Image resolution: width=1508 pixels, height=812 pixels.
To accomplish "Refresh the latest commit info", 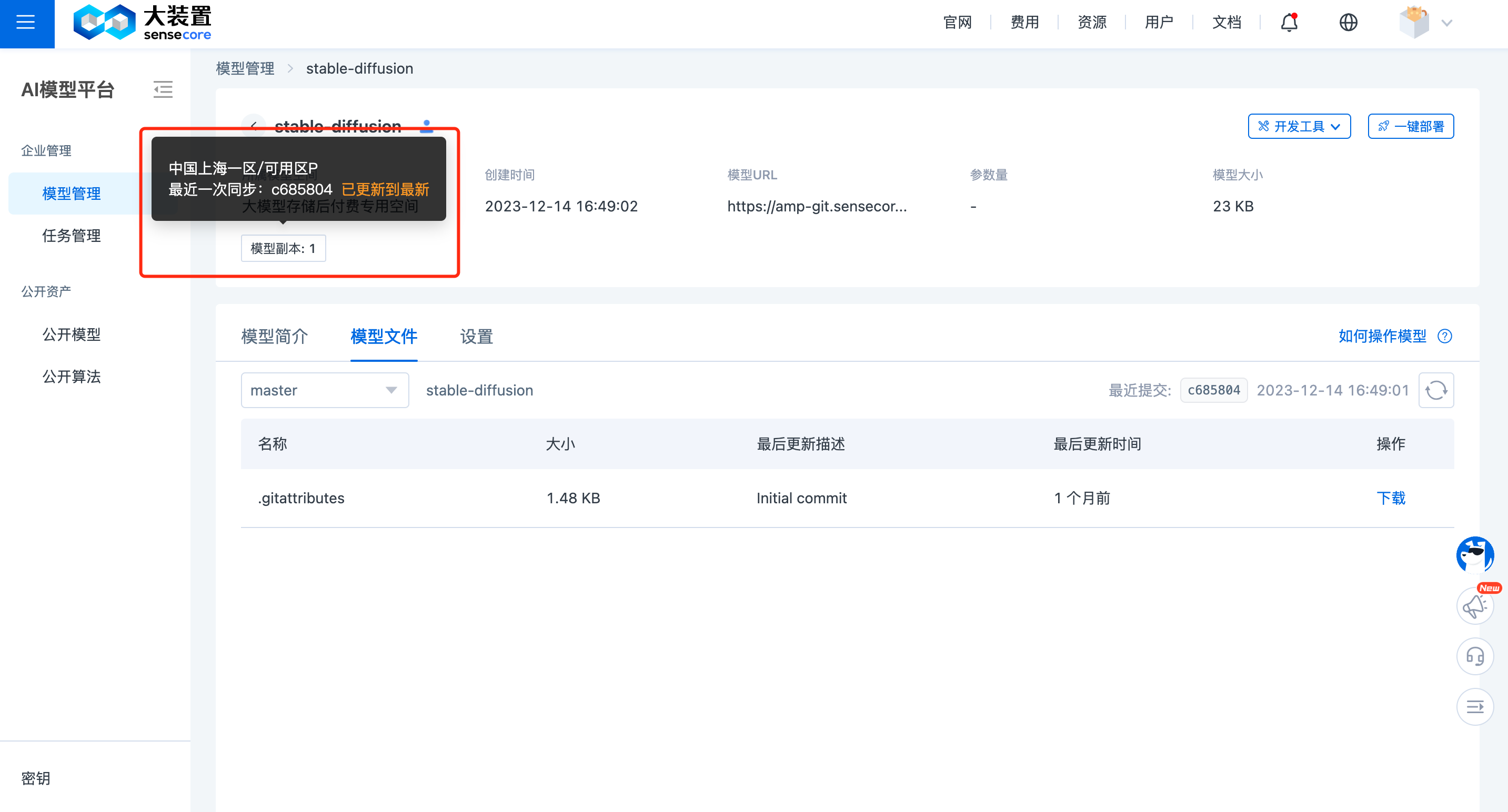I will 1436,390.
